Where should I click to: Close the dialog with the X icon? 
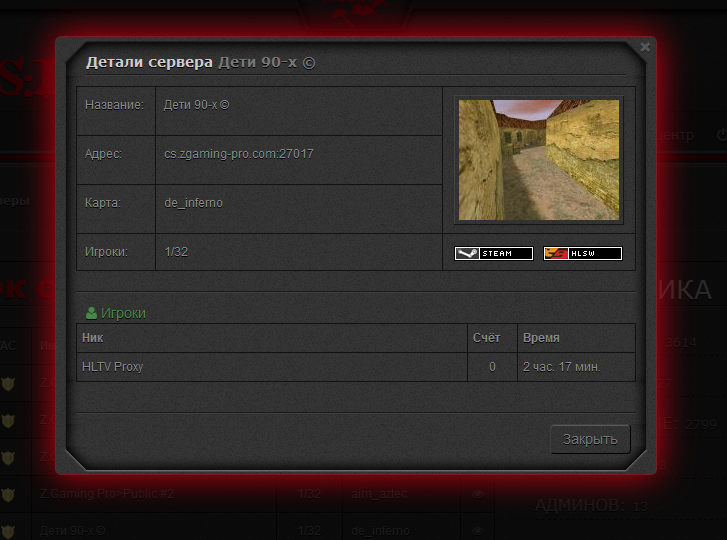point(645,47)
